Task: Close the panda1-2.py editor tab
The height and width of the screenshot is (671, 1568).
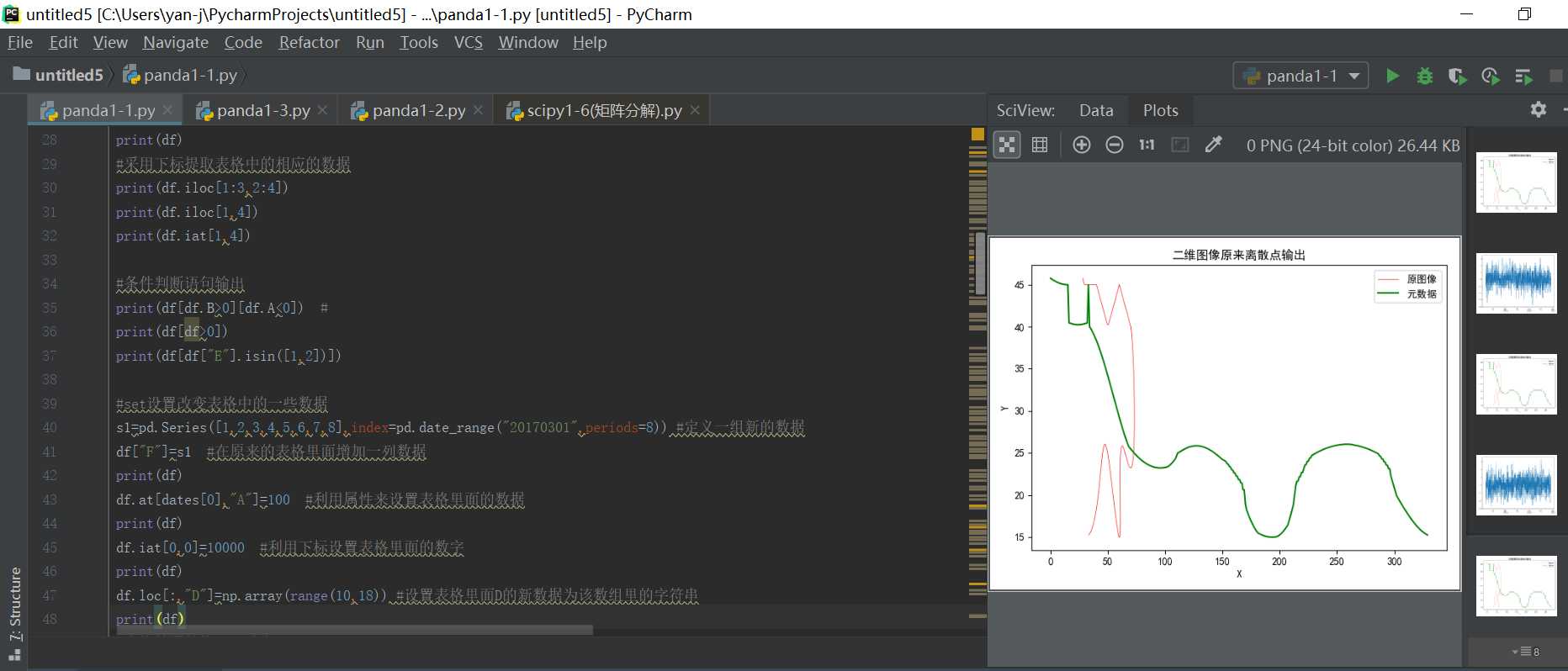Action: click(478, 110)
